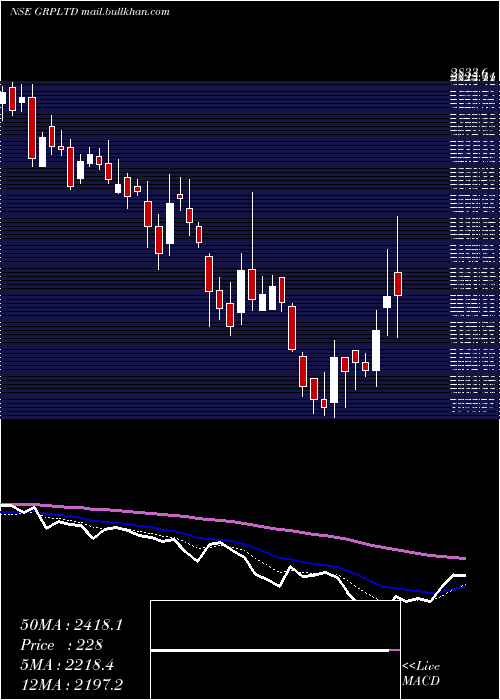The width and height of the screenshot is (500, 700).
Task: Select the 5MA : 2218.4 readout
Action: pos(67,665)
